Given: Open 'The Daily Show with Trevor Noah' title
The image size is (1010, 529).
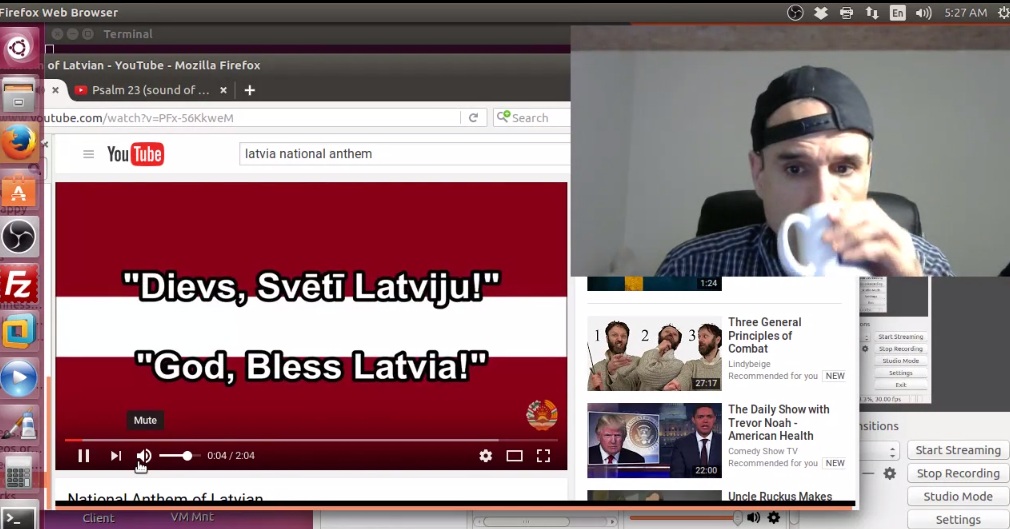Looking at the screenshot, I should click(x=779, y=422).
